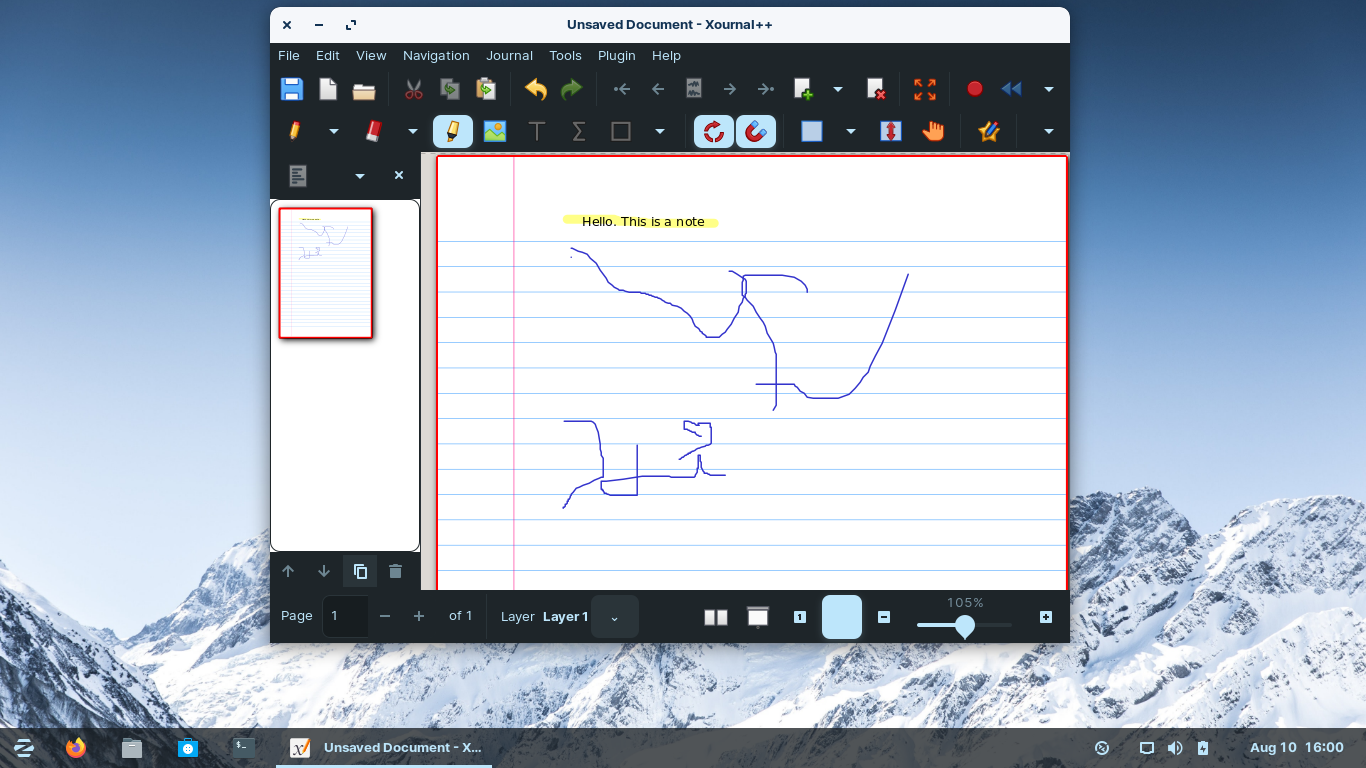Screen dimensions: 1366x768
Task: Select the Eraser tool
Action: click(x=373, y=131)
